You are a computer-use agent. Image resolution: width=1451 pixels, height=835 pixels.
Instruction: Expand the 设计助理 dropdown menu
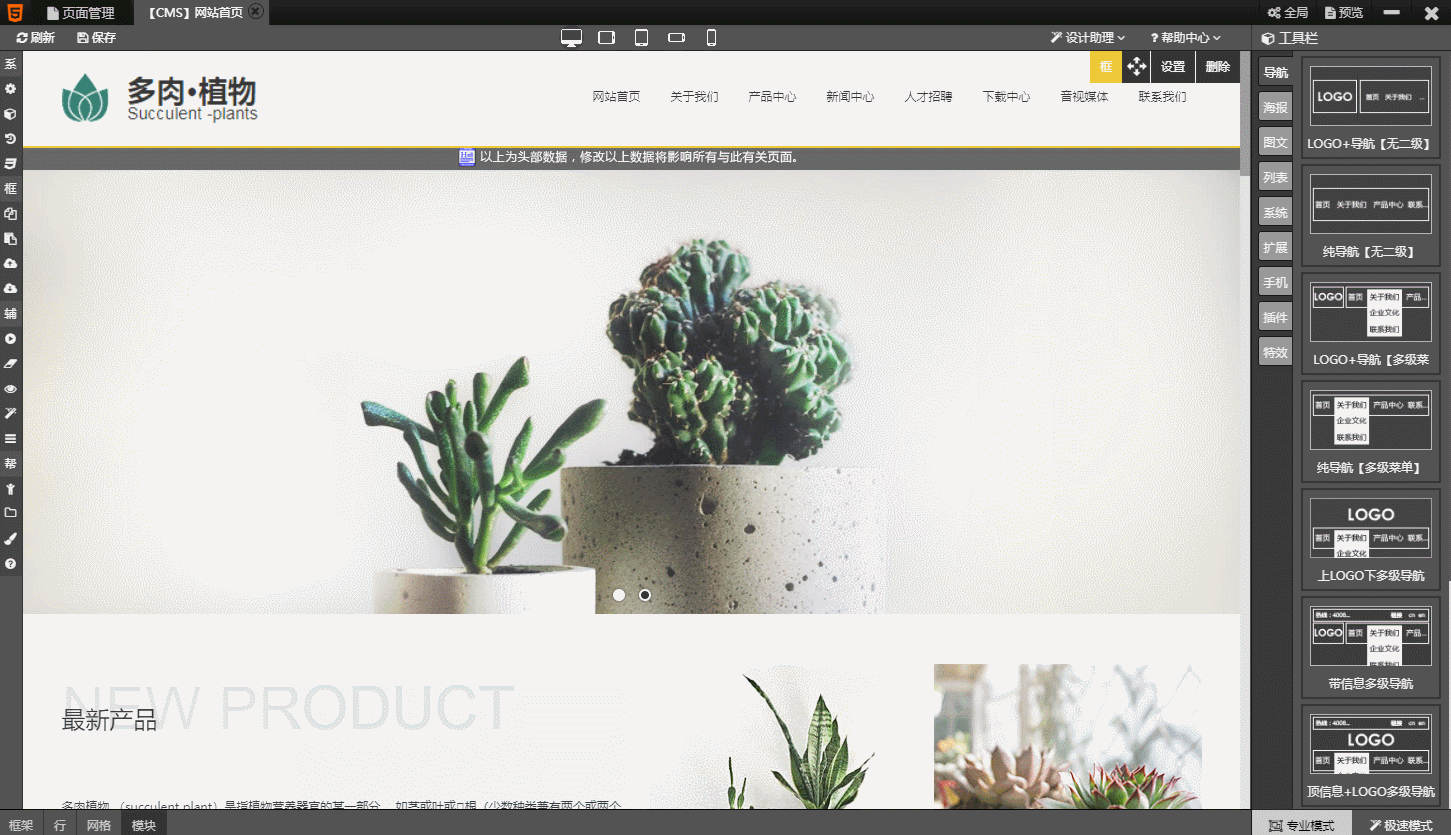[1087, 38]
